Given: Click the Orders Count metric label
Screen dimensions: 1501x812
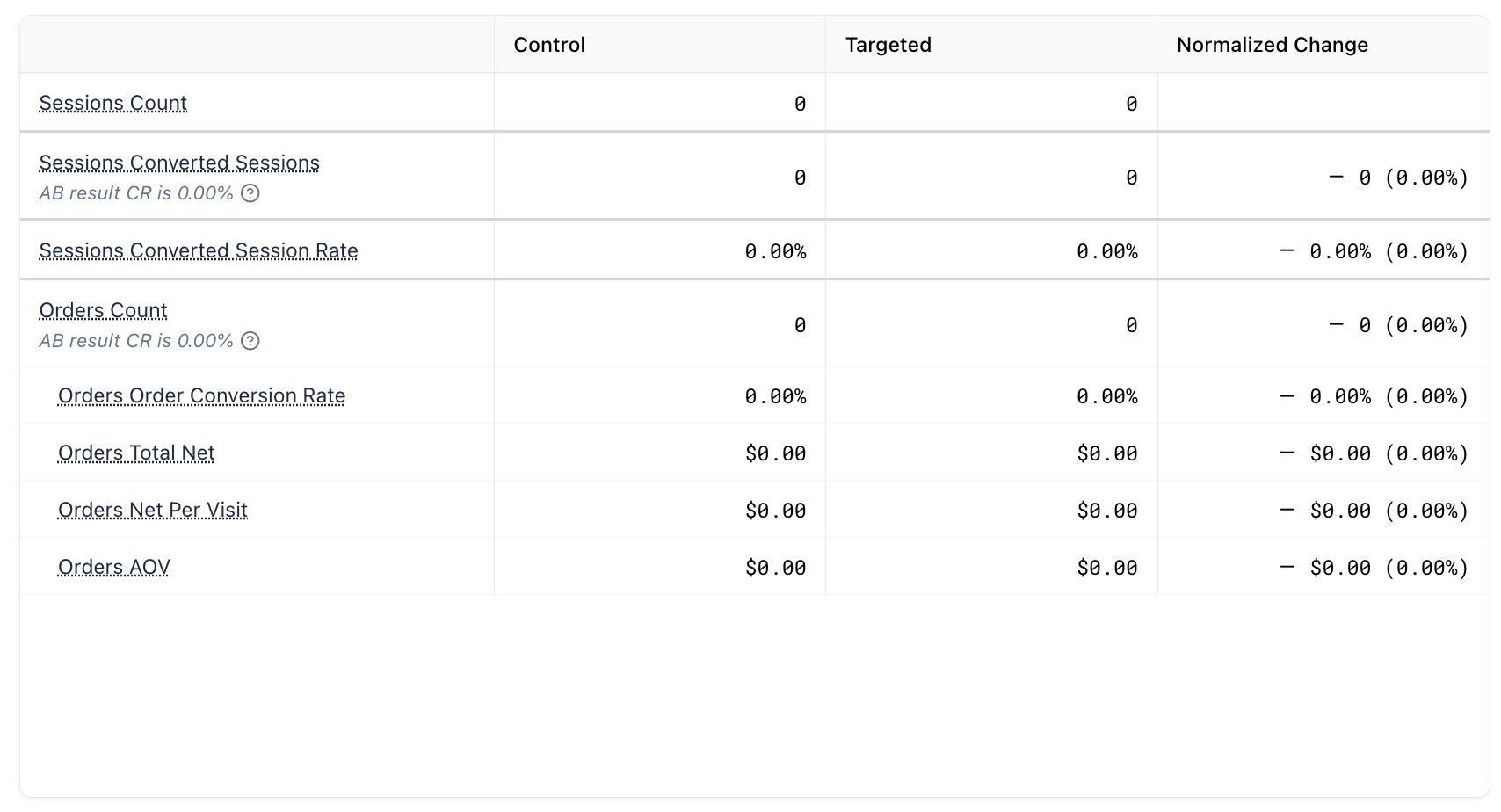Looking at the screenshot, I should (104, 311).
